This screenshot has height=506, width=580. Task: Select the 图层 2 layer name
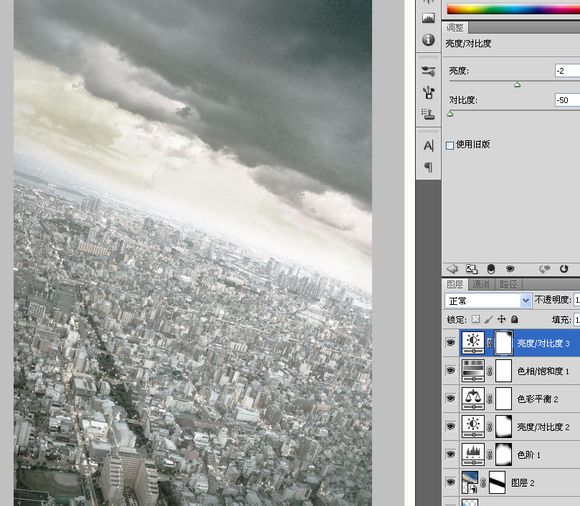[x=523, y=483]
